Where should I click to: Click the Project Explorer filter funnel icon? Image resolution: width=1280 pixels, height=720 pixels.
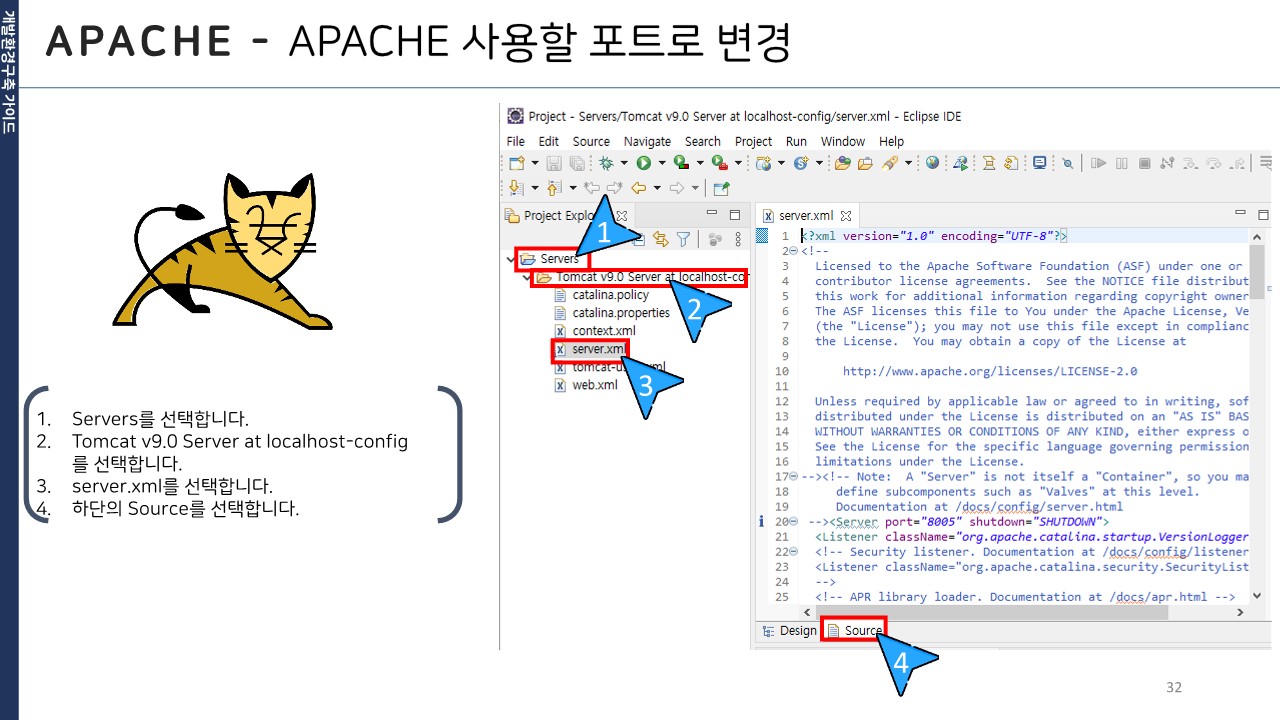click(683, 238)
